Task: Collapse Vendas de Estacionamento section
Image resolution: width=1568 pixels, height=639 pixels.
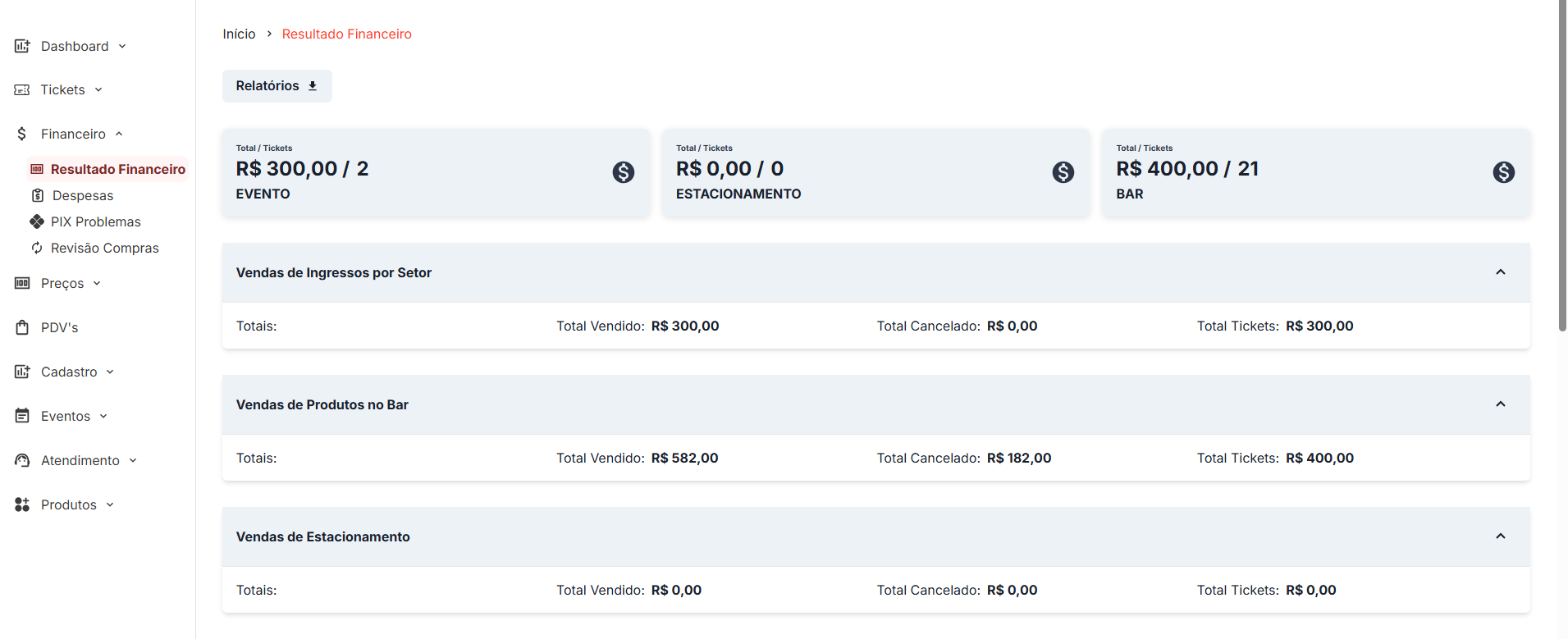Action: tap(1500, 536)
